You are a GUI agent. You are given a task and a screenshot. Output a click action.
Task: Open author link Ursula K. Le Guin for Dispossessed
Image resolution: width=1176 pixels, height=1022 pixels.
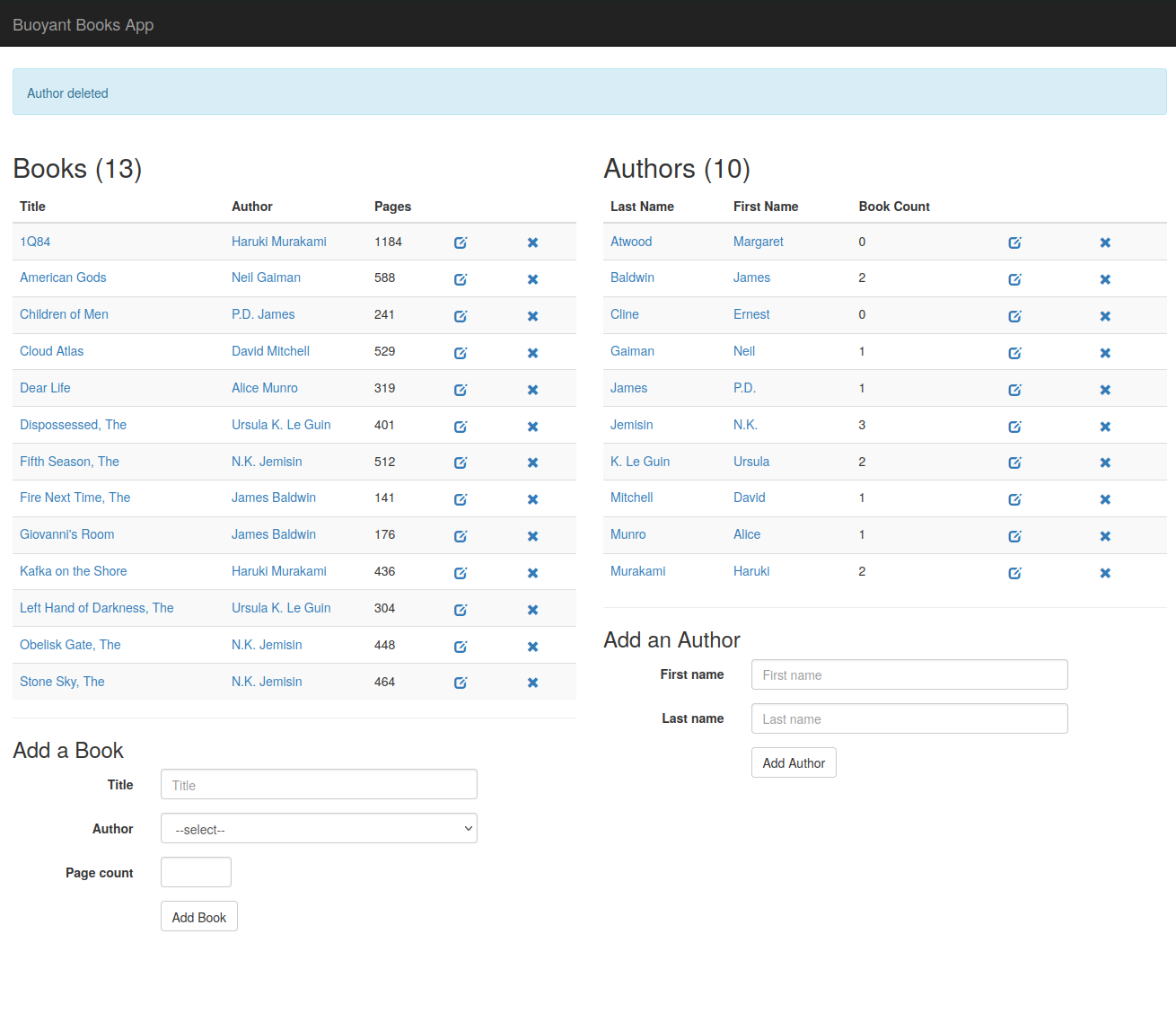pos(281,425)
